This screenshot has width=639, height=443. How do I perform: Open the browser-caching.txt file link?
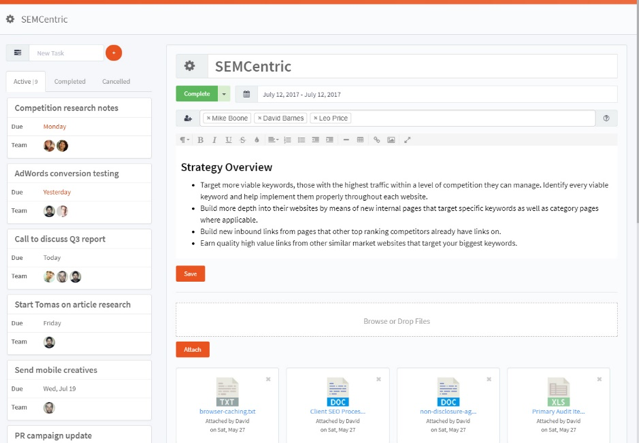[227, 412]
